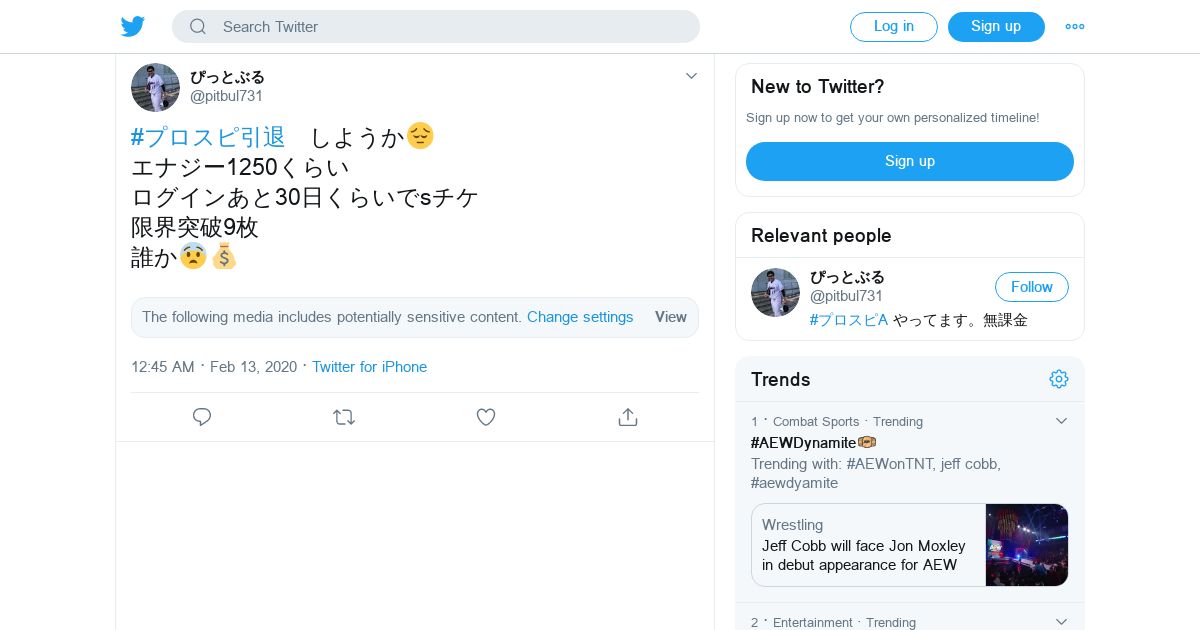View the sensitive media content
Image resolution: width=1200 pixels, height=630 pixels.
click(x=670, y=317)
